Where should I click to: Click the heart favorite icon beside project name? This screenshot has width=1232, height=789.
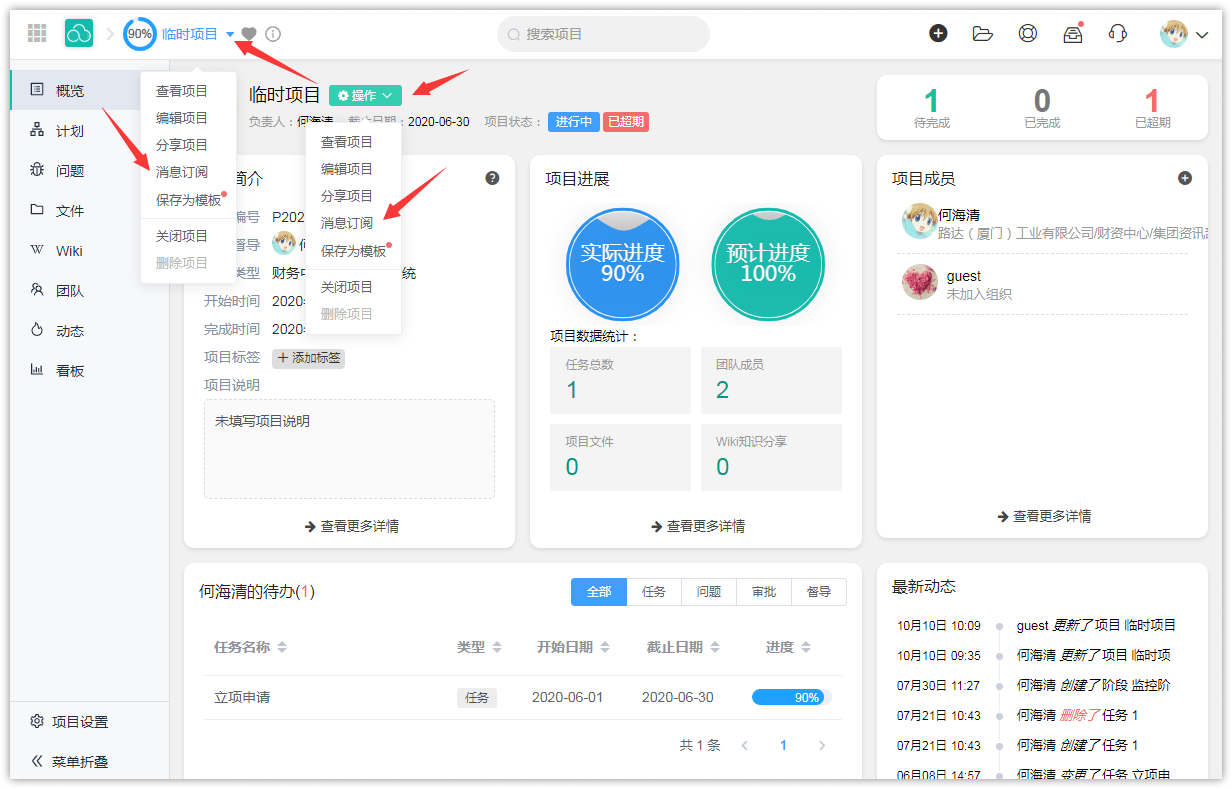pos(249,34)
